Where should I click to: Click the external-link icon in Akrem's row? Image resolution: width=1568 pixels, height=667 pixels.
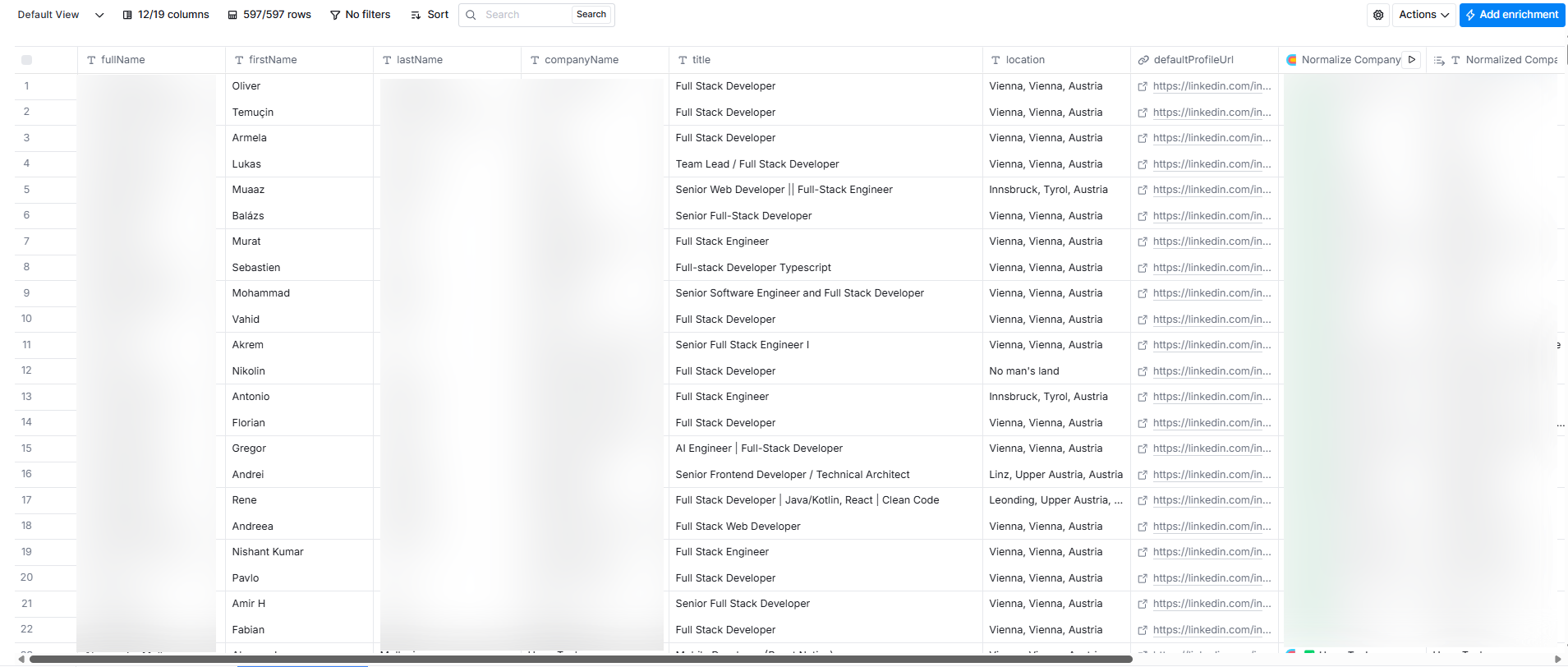(x=1143, y=345)
